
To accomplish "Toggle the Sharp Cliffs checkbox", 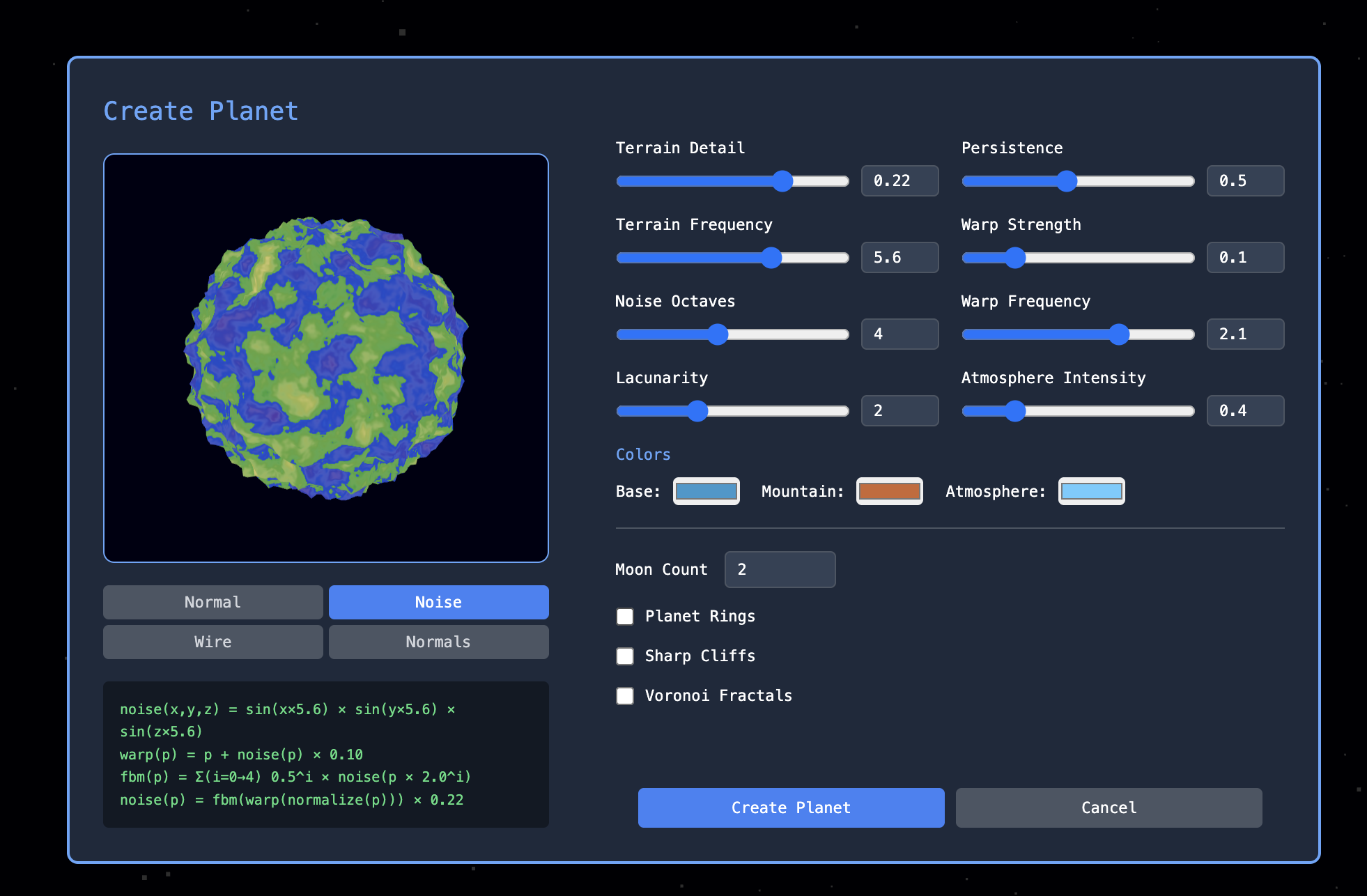I will coord(625,656).
